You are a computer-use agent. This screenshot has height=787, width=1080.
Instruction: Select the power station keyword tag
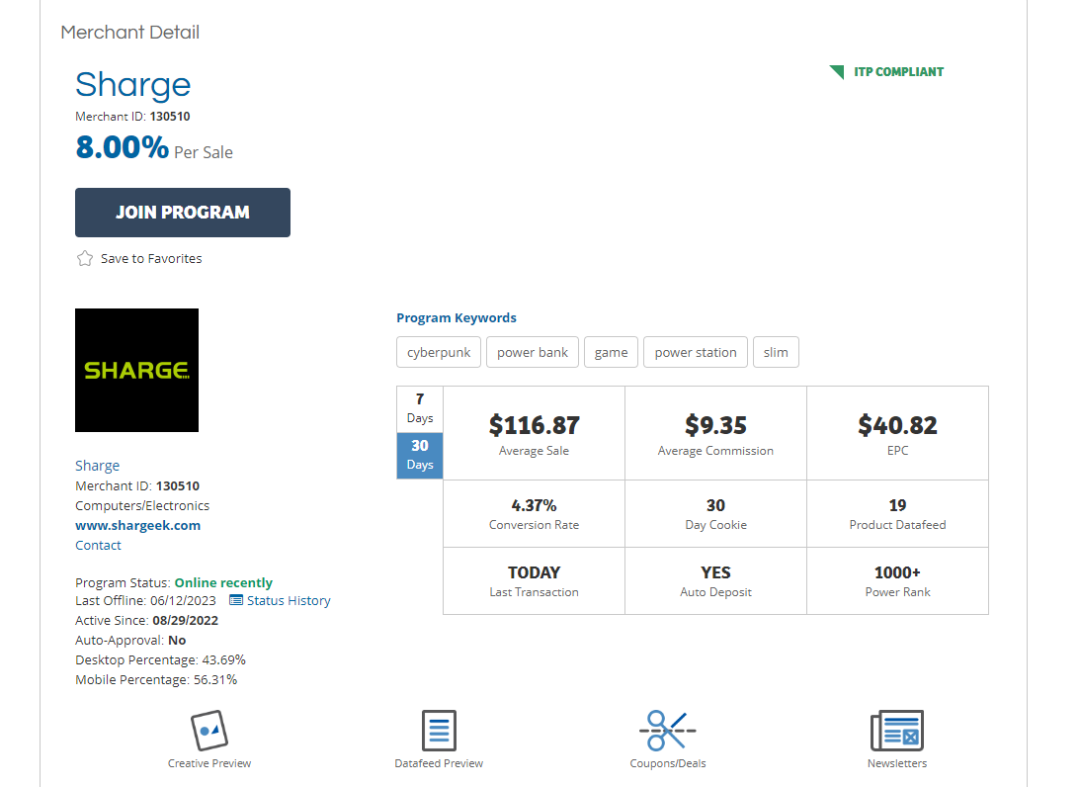tap(695, 353)
